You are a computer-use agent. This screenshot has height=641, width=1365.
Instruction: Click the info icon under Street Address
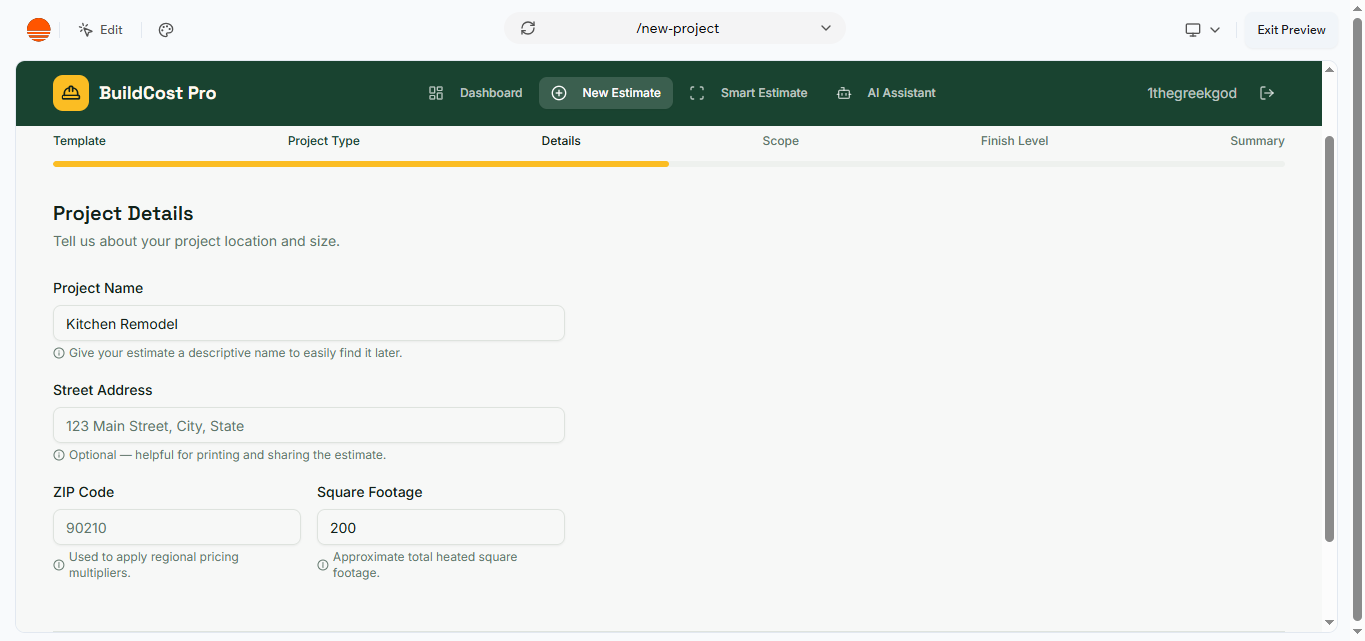[59, 455]
